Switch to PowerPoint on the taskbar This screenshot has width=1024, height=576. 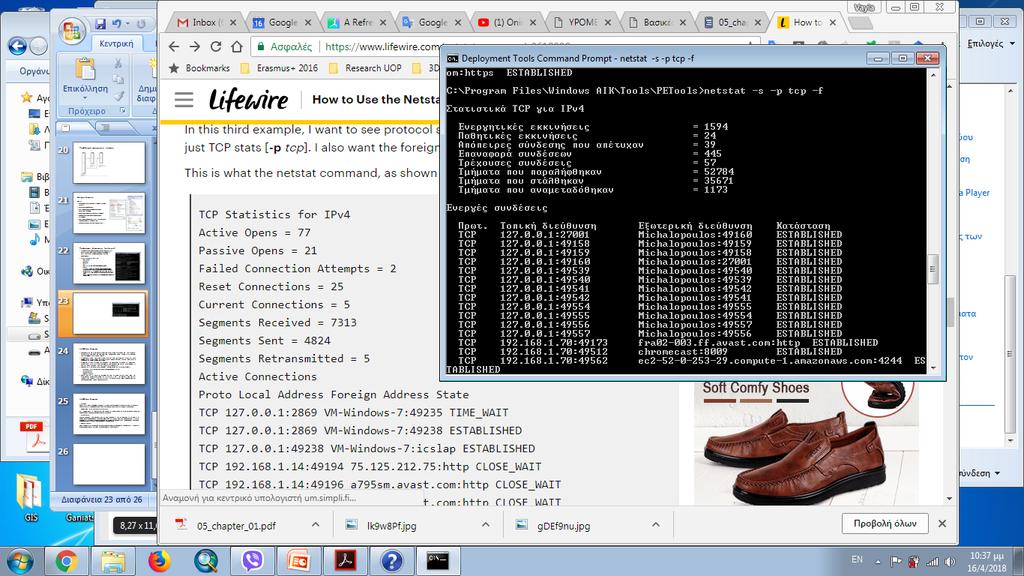pyautogui.click(x=299, y=561)
